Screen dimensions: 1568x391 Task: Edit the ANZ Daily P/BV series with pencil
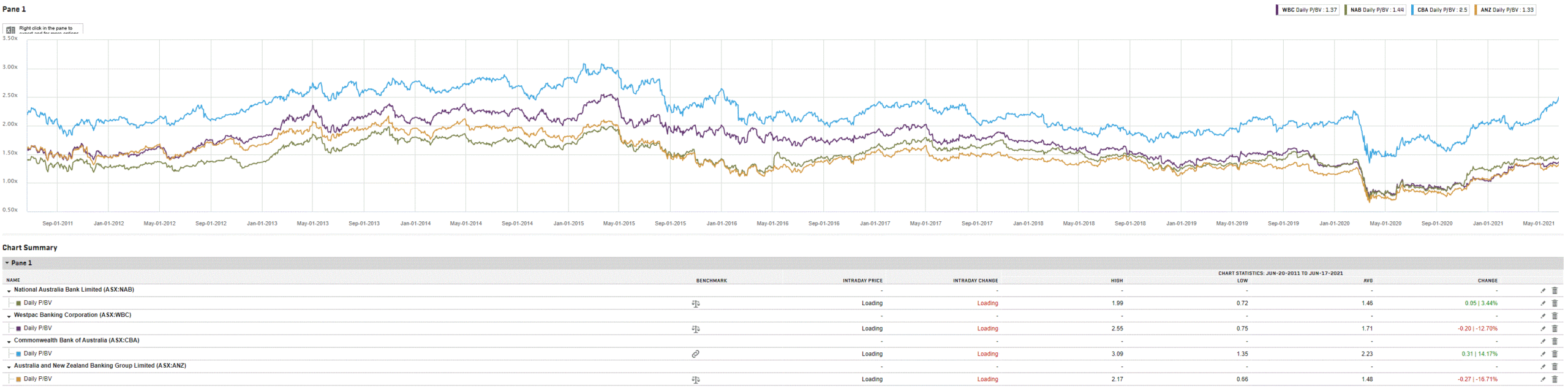click(x=1543, y=380)
